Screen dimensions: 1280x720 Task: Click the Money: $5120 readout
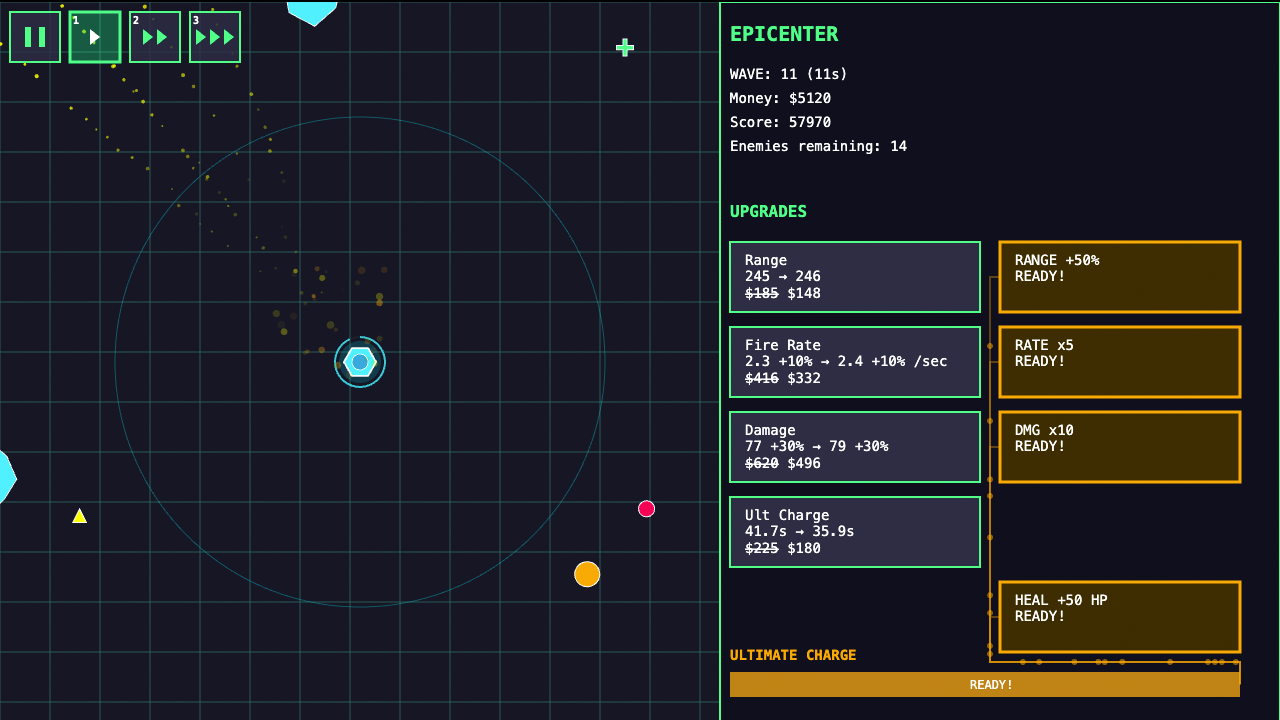(780, 98)
